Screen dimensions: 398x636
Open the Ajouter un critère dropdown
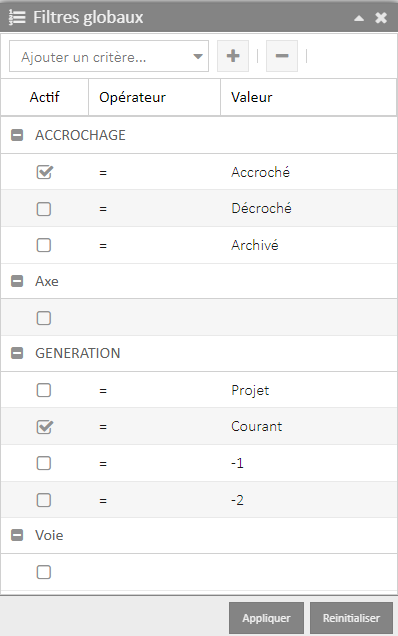point(109,56)
